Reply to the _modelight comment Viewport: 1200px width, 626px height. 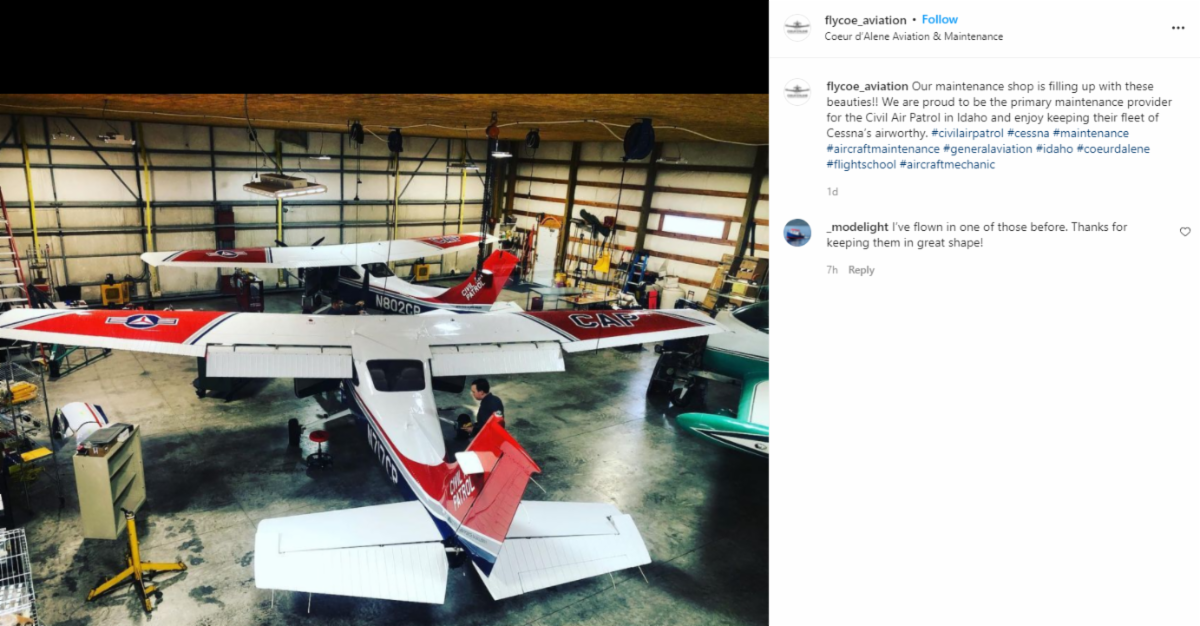(x=861, y=270)
